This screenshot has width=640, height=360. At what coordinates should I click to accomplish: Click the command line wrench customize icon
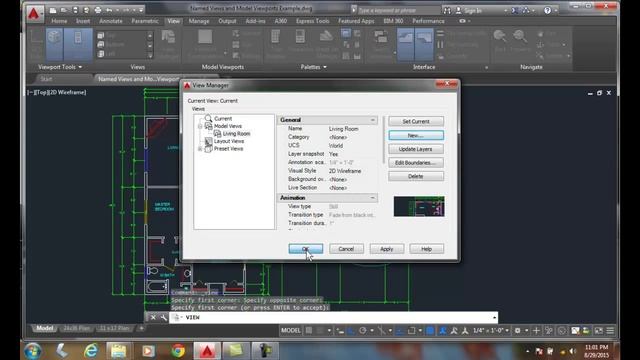point(163,317)
